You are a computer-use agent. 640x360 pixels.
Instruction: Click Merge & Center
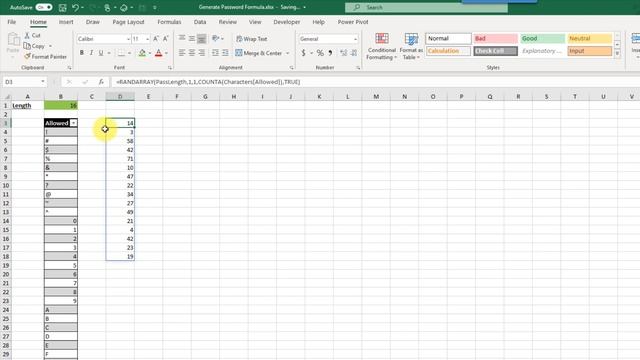coord(259,53)
